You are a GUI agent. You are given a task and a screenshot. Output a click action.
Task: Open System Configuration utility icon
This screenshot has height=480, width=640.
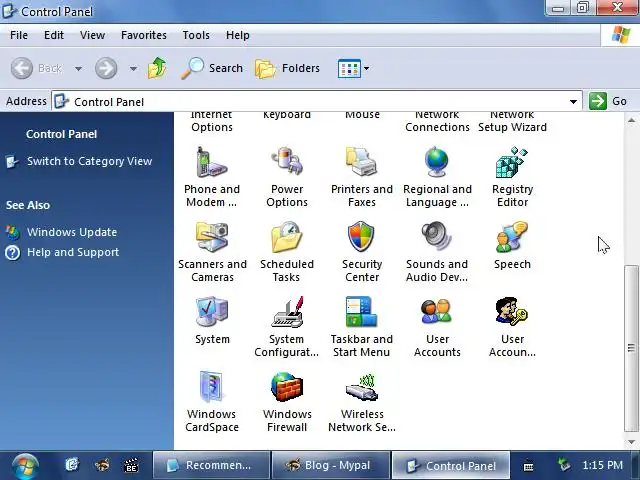(x=287, y=312)
